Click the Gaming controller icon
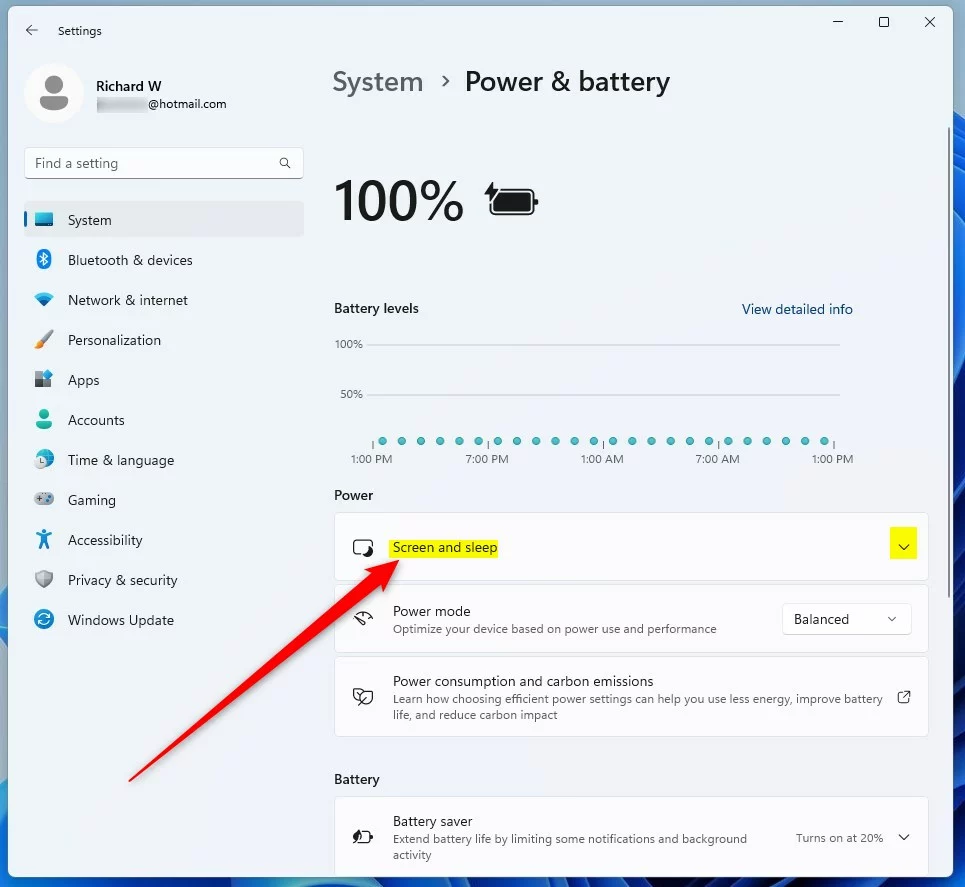 44,499
